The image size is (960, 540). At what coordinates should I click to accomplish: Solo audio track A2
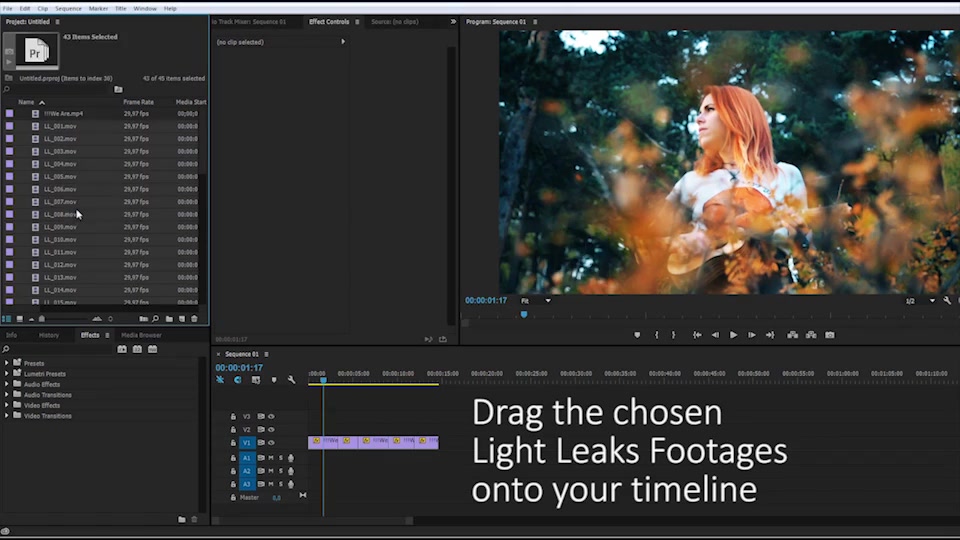tap(281, 471)
